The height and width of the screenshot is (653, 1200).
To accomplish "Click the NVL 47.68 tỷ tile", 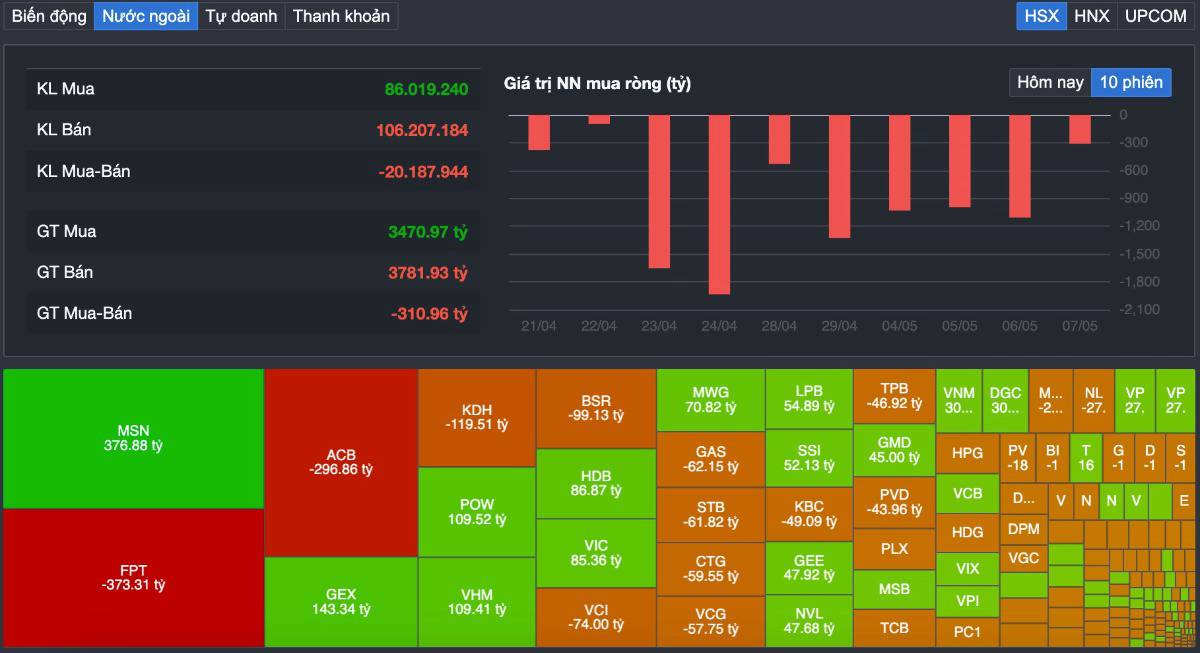I will [x=809, y=621].
